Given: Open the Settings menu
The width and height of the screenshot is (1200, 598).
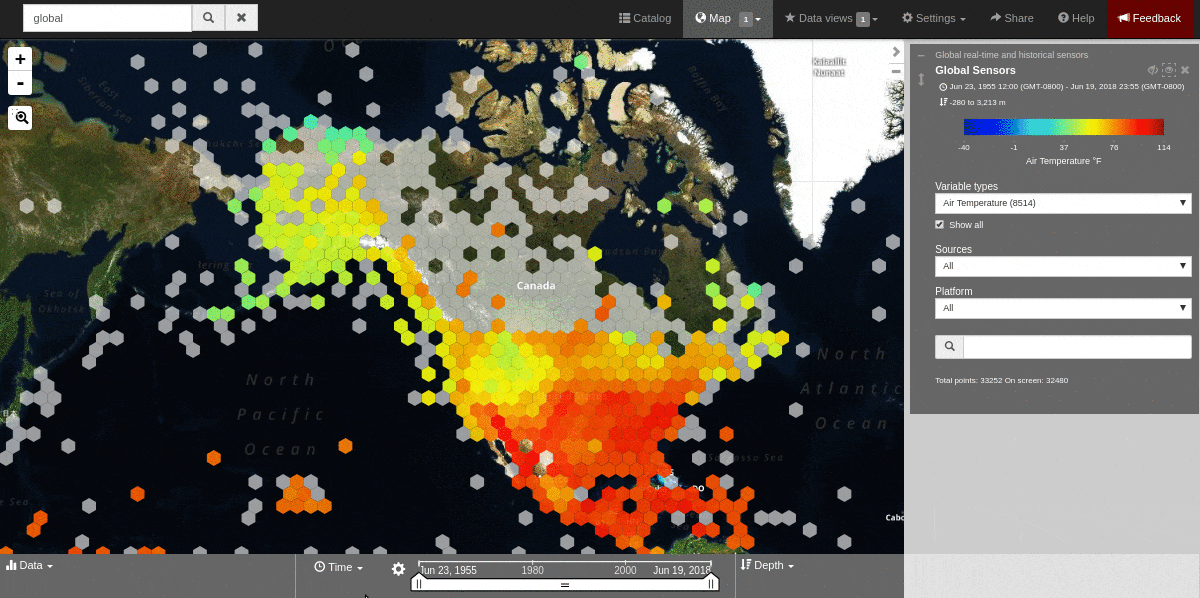Looking at the screenshot, I should 933,18.
